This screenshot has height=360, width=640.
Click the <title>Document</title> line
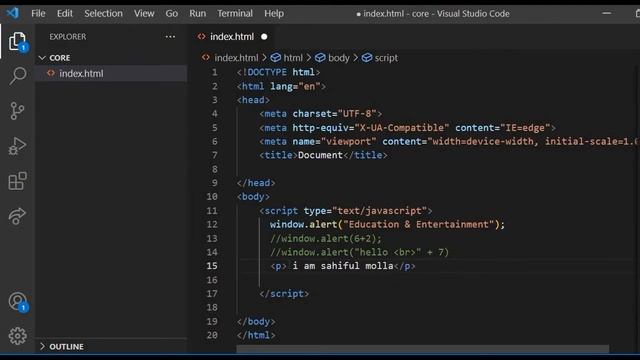[323, 155]
